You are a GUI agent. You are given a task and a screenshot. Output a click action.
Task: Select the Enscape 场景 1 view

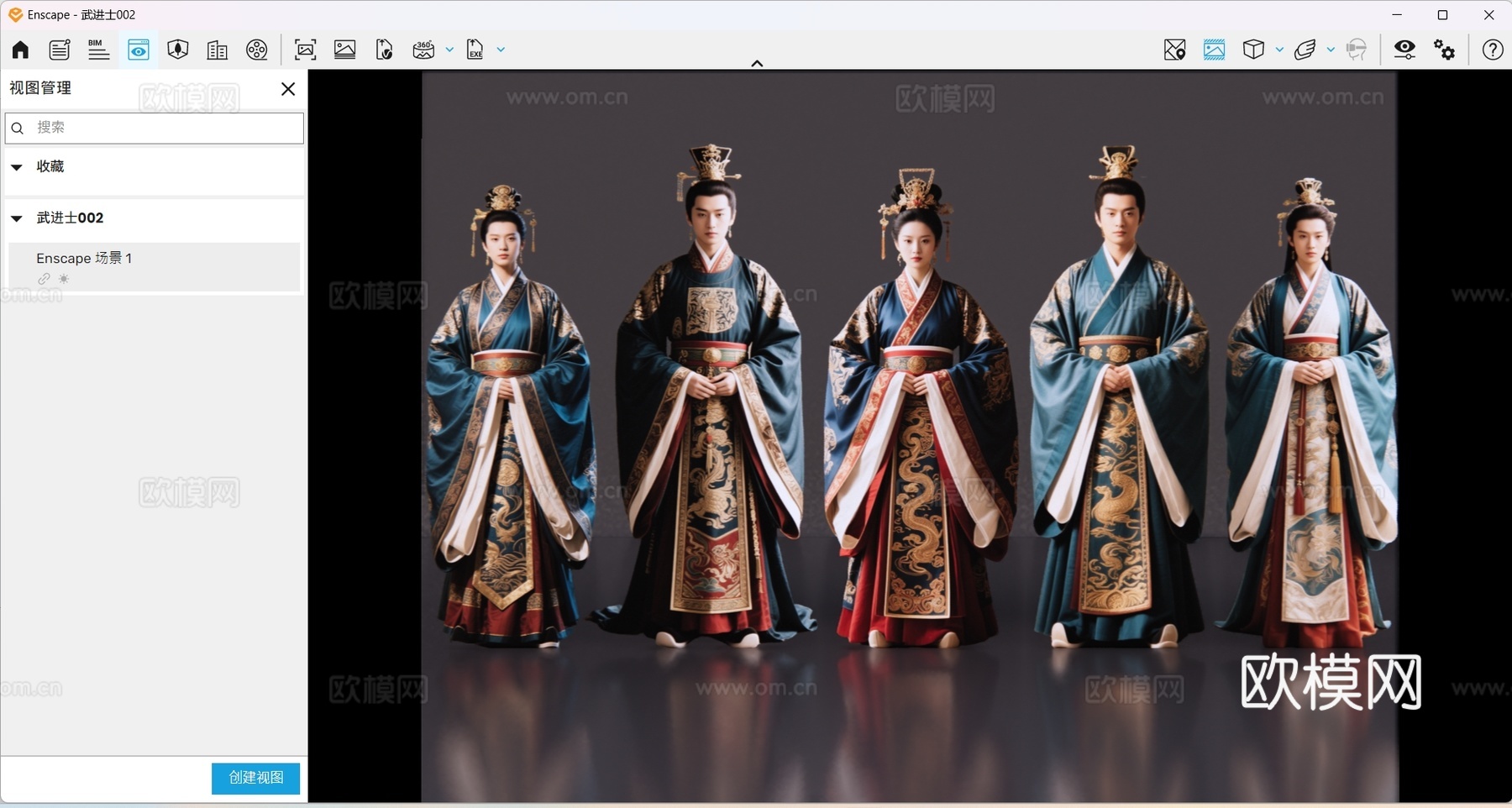155,267
